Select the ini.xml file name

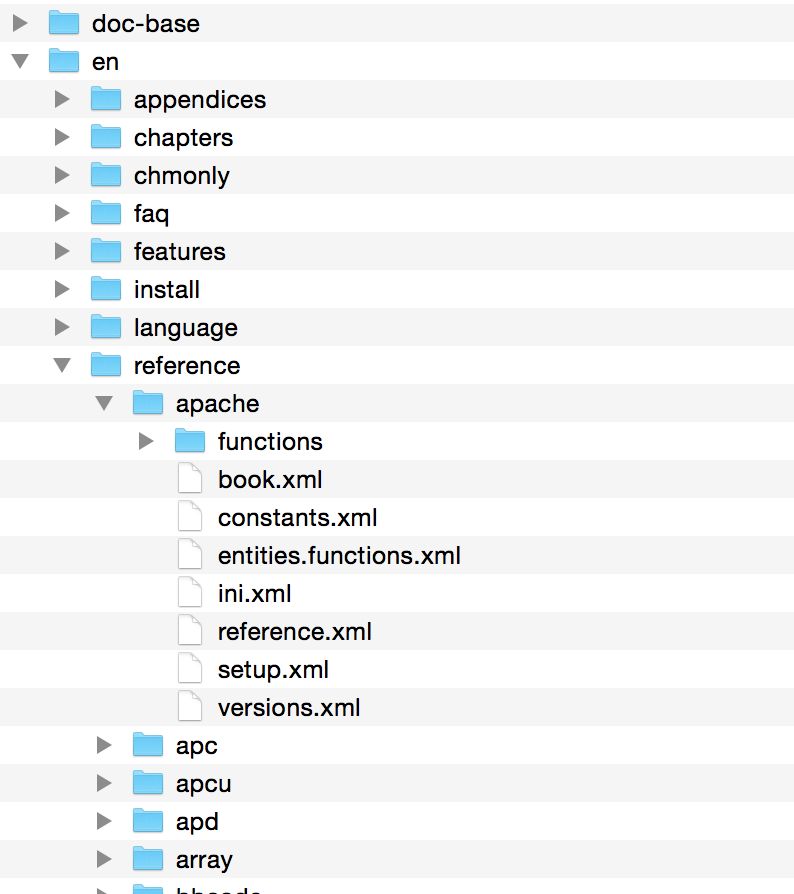click(255, 594)
